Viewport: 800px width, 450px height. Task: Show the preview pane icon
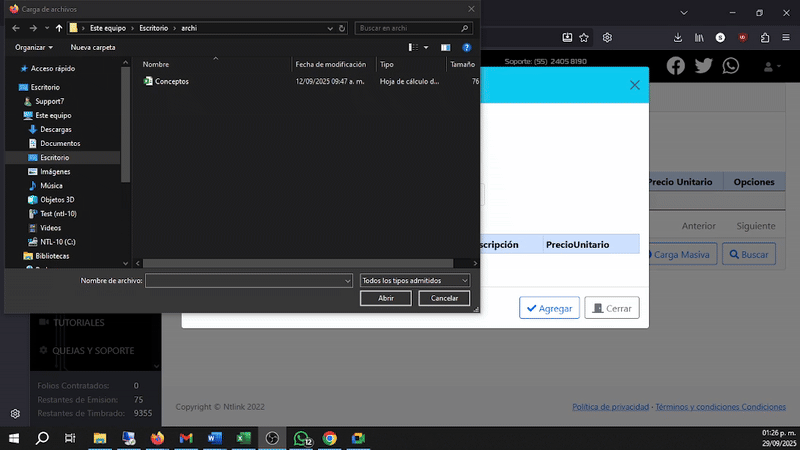pos(445,47)
